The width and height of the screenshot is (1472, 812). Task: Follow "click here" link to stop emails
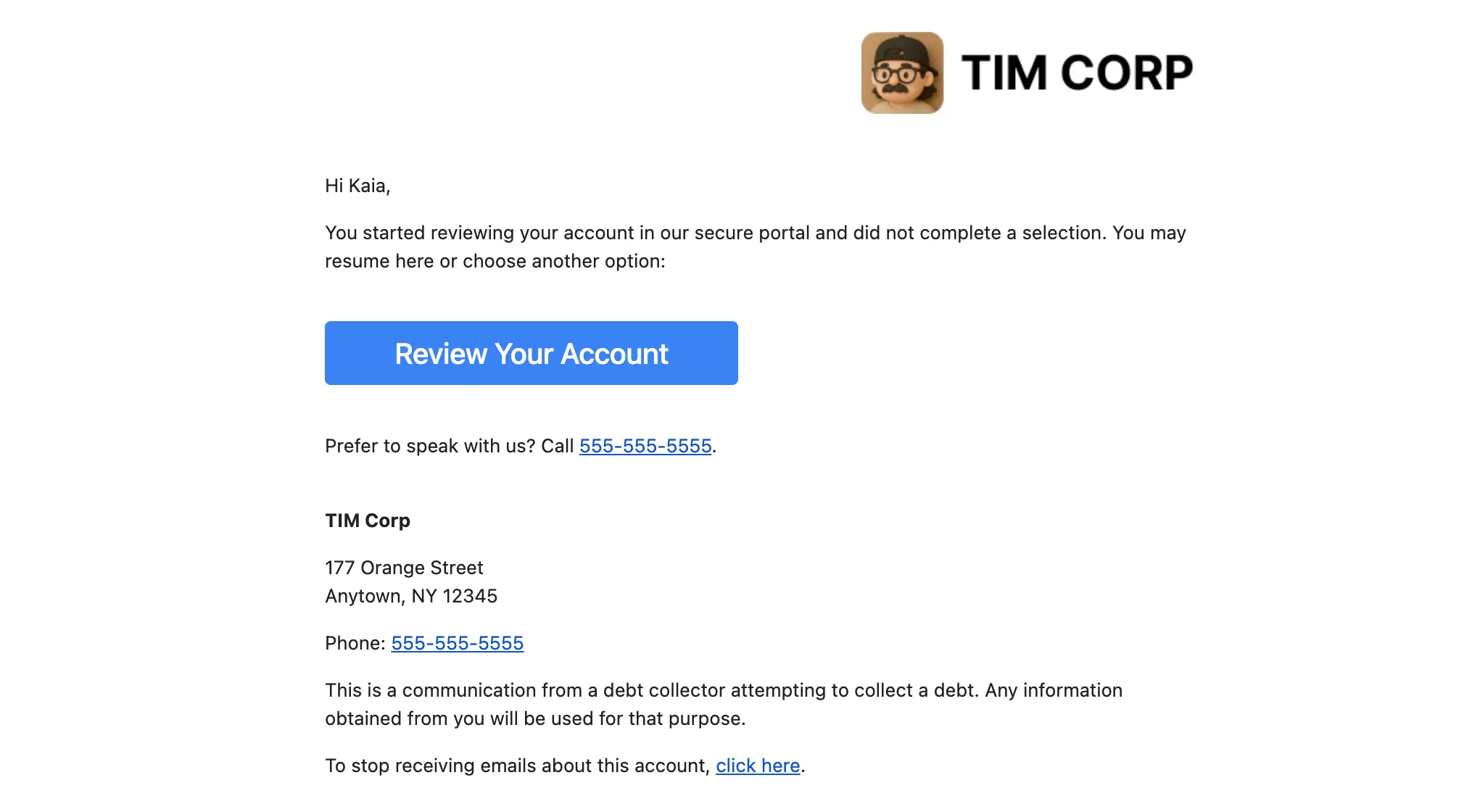pos(758,766)
